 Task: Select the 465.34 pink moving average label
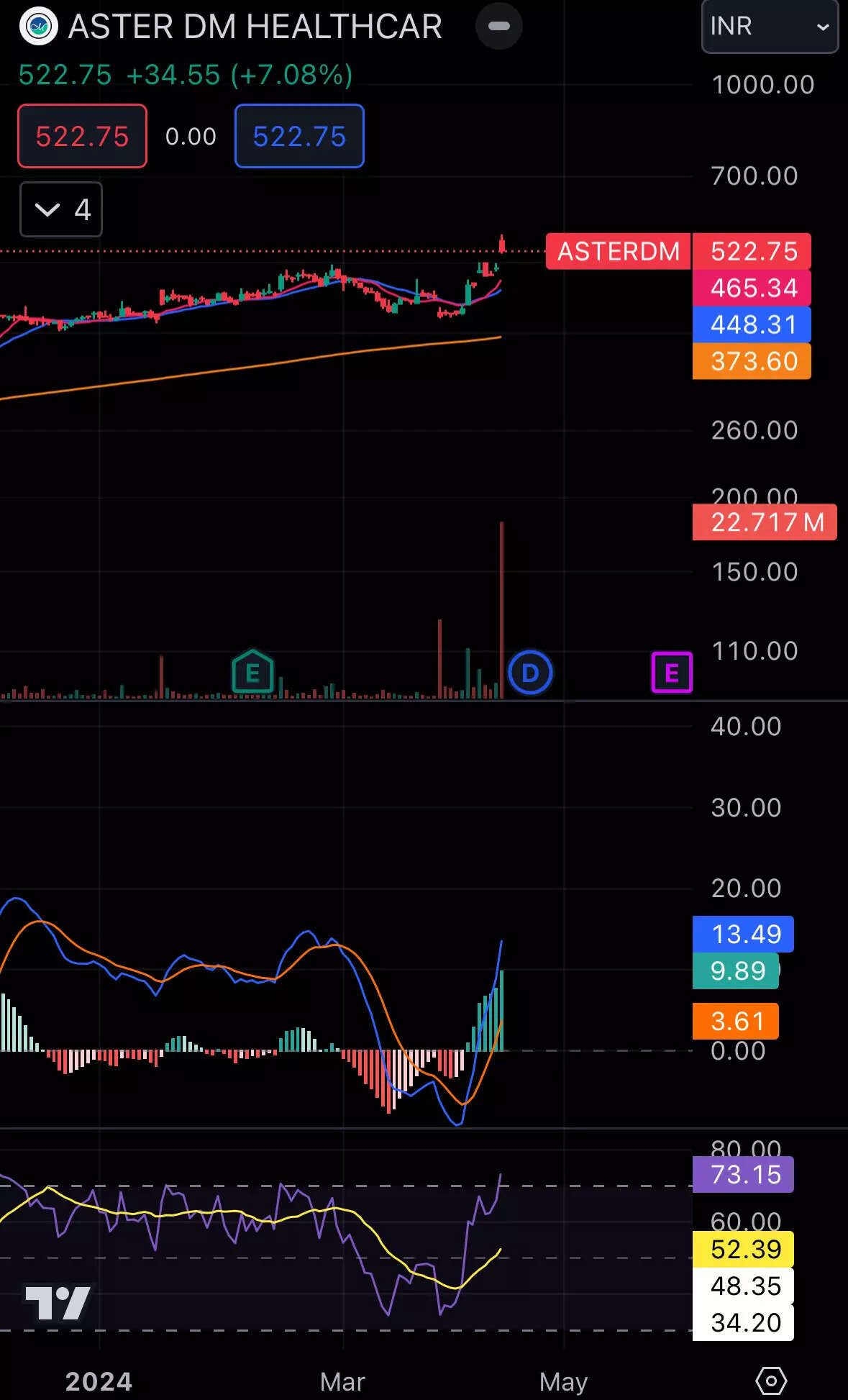pos(752,288)
